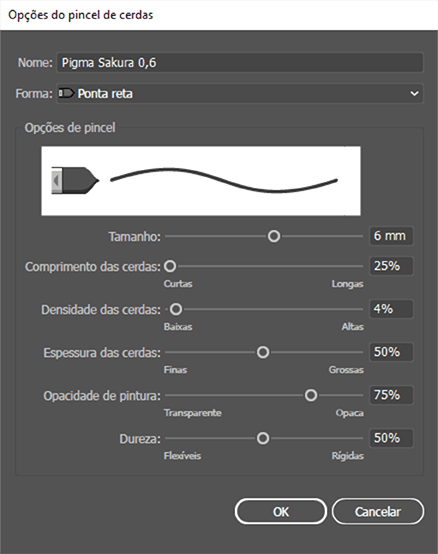The height and width of the screenshot is (554, 438).
Task: Click the Tamanho slider handle
Action: pos(274,236)
